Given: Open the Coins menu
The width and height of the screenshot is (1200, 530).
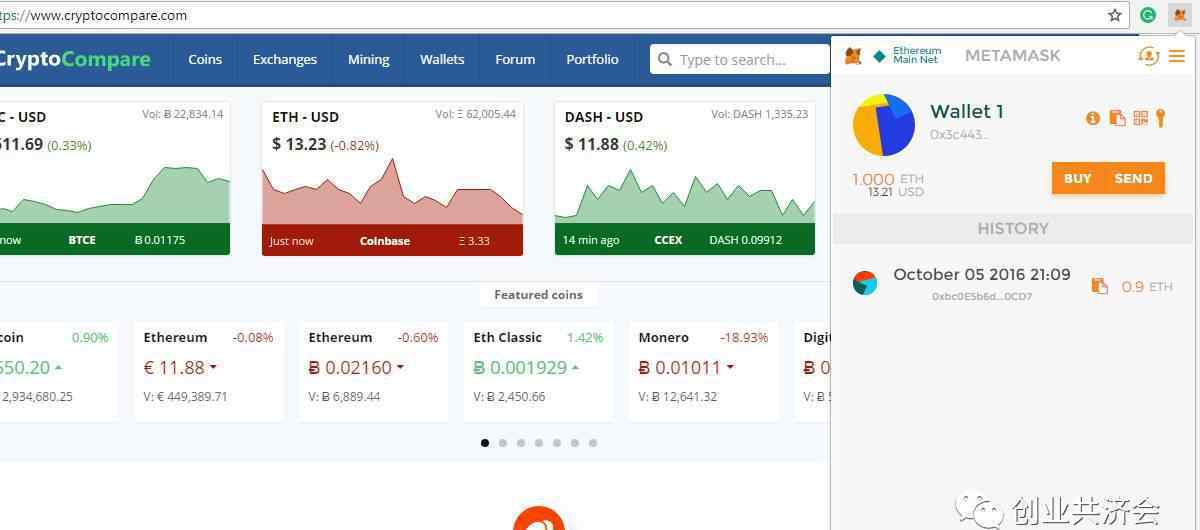Looking at the screenshot, I should tap(205, 59).
